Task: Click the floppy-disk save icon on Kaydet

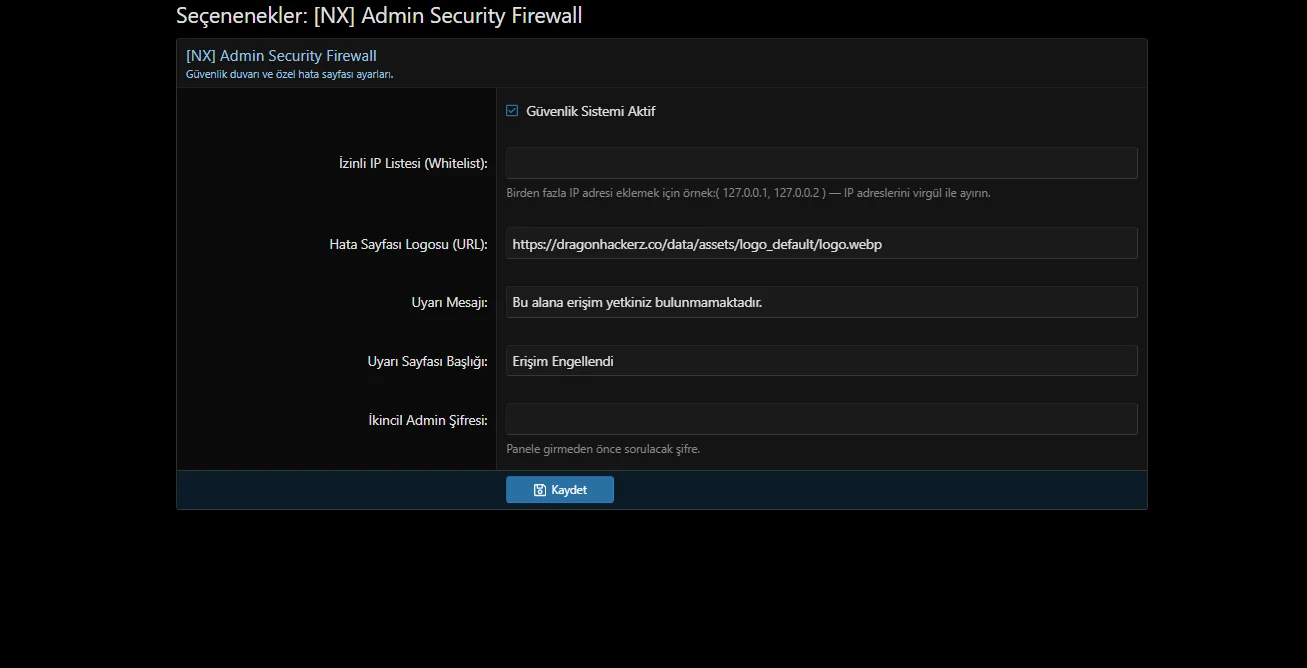Action: tap(540, 490)
